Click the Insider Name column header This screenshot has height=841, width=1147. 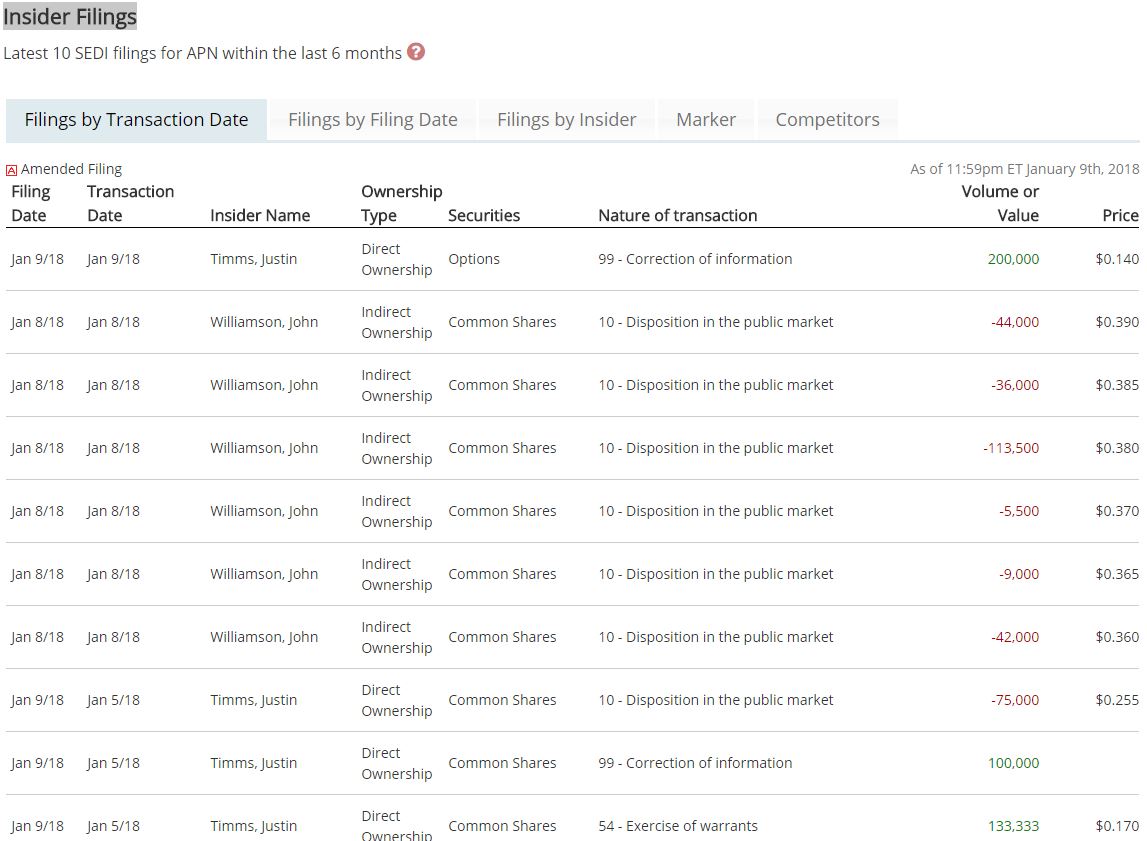(260, 215)
